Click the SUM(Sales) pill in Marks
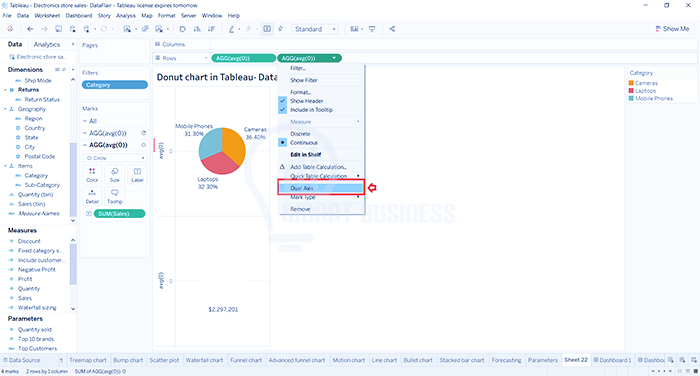The height and width of the screenshot is (376, 700). [x=120, y=213]
